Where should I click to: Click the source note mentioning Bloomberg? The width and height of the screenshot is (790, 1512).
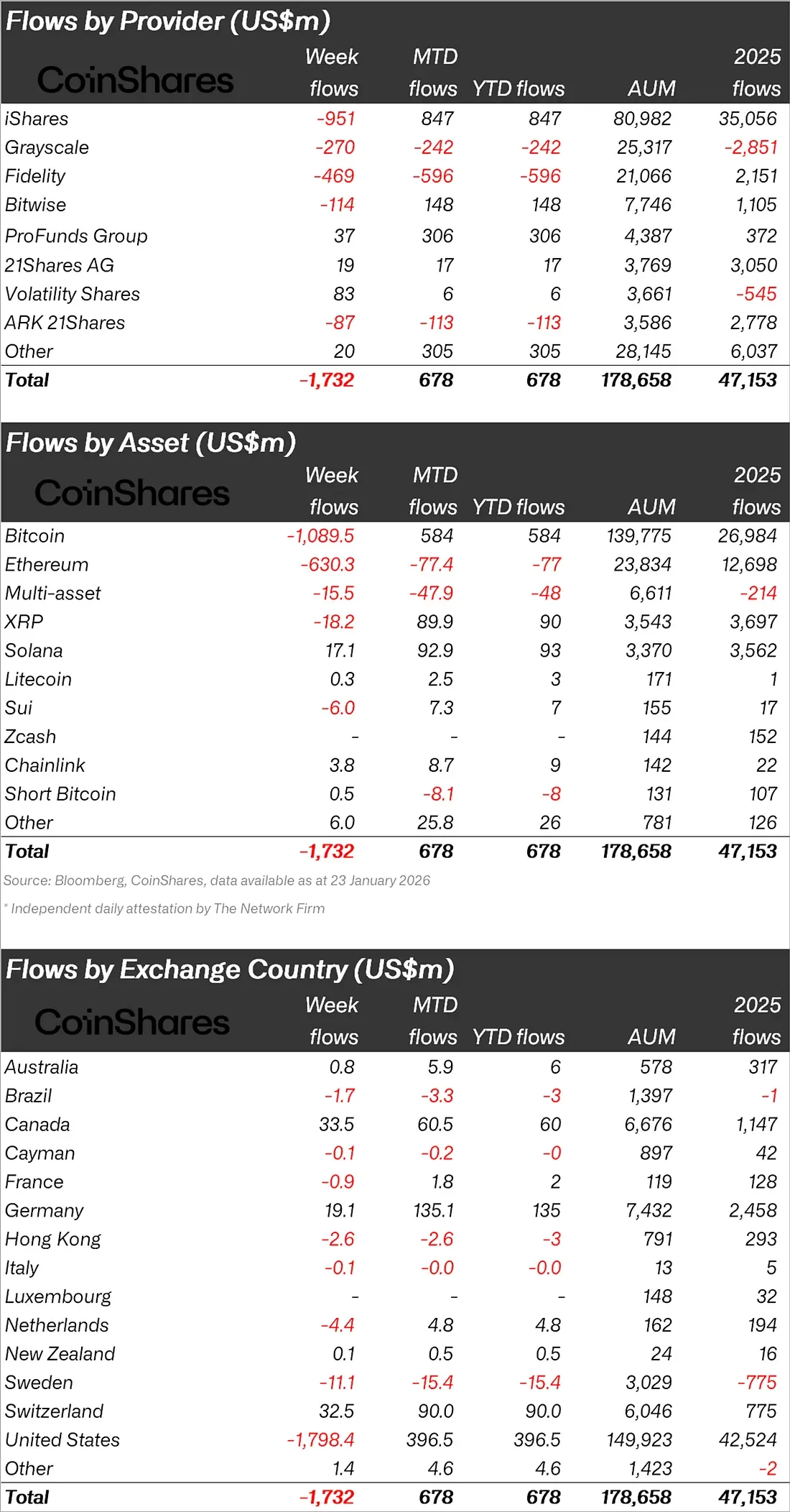(x=217, y=880)
